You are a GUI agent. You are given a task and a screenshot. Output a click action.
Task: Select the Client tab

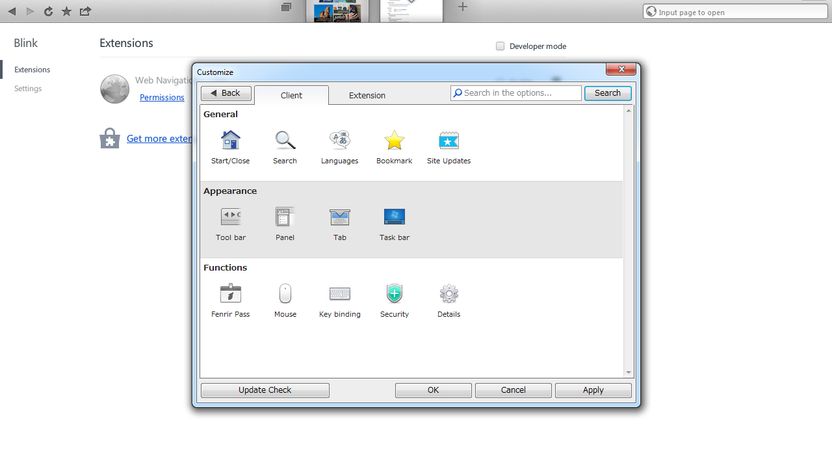coord(291,96)
